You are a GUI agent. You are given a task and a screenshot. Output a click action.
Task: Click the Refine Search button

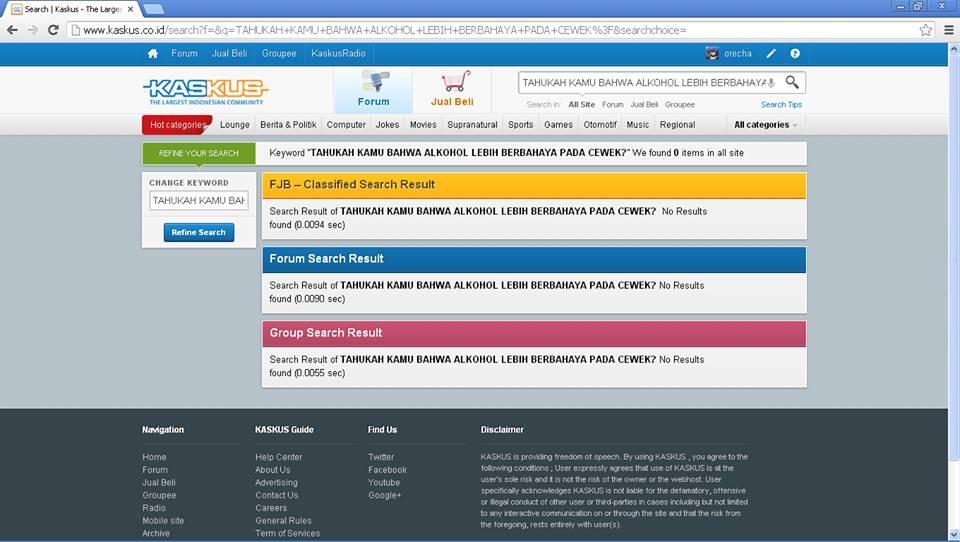click(x=198, y=232)
